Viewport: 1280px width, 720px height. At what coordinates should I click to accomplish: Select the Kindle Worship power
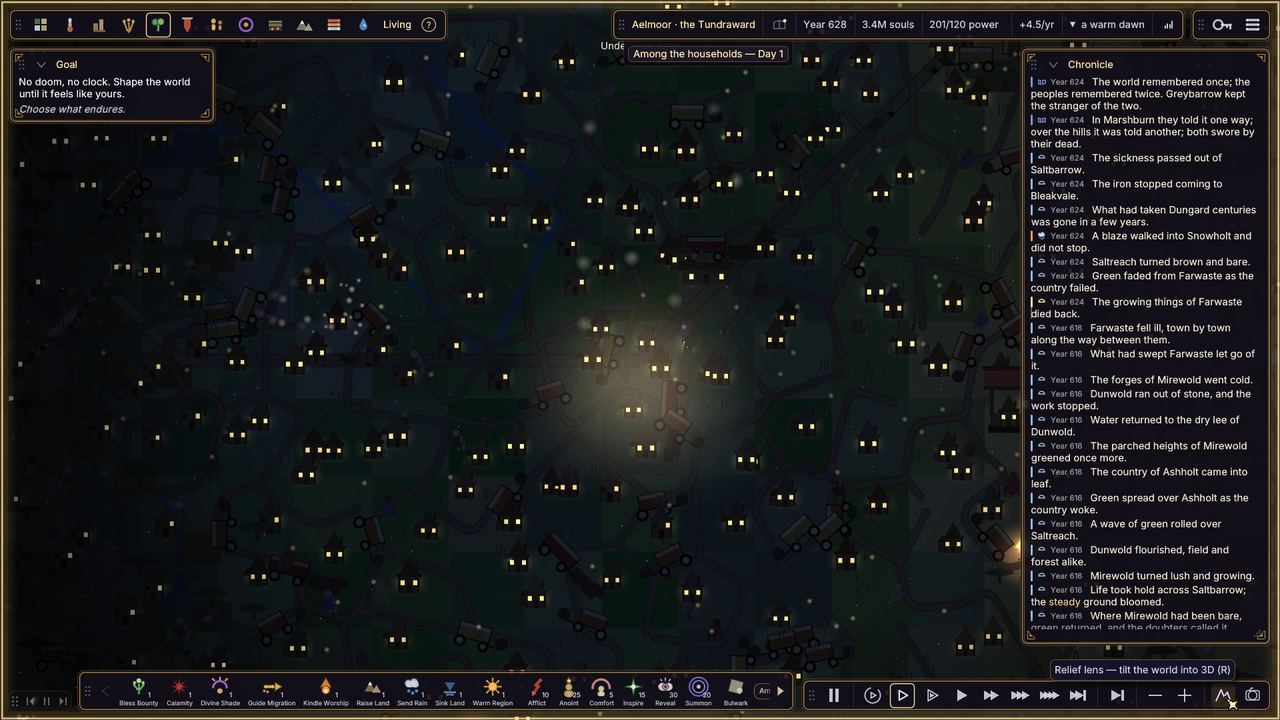[325, 691]
